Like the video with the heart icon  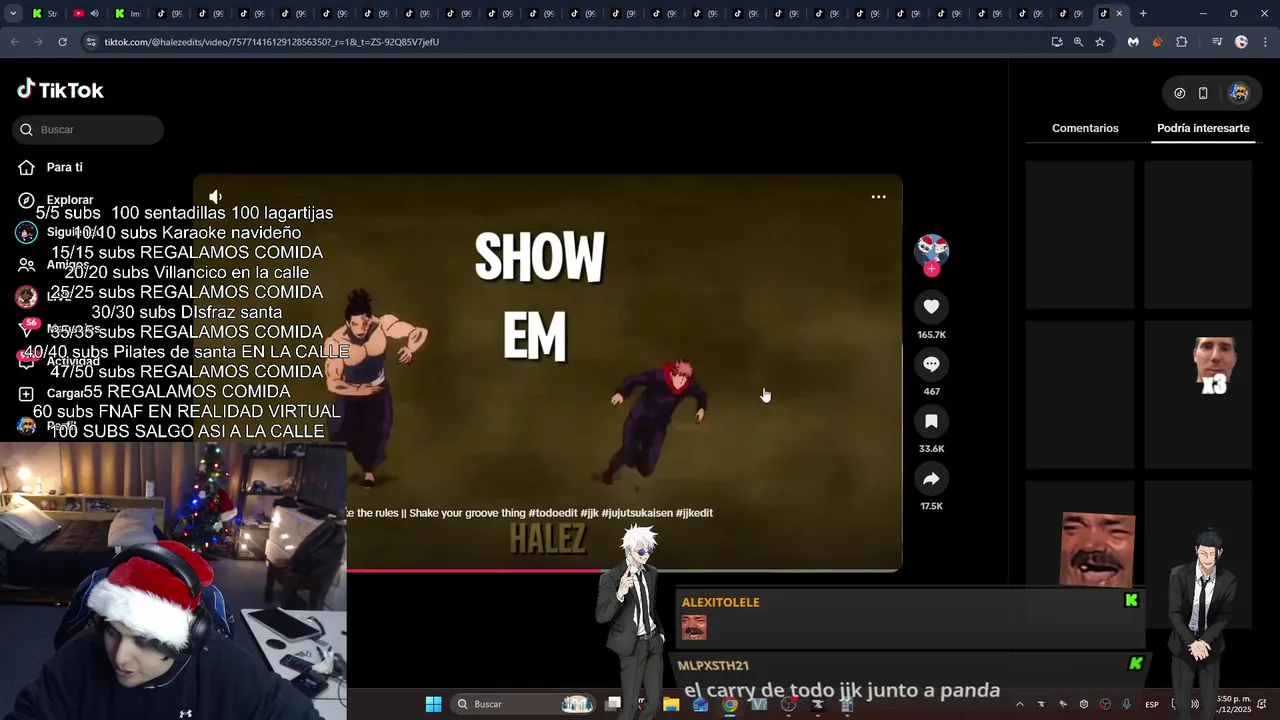(931, 307)
